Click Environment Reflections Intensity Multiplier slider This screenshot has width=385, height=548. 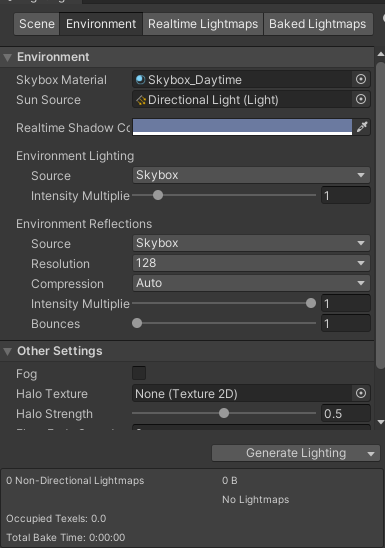(x=224, y=303)
